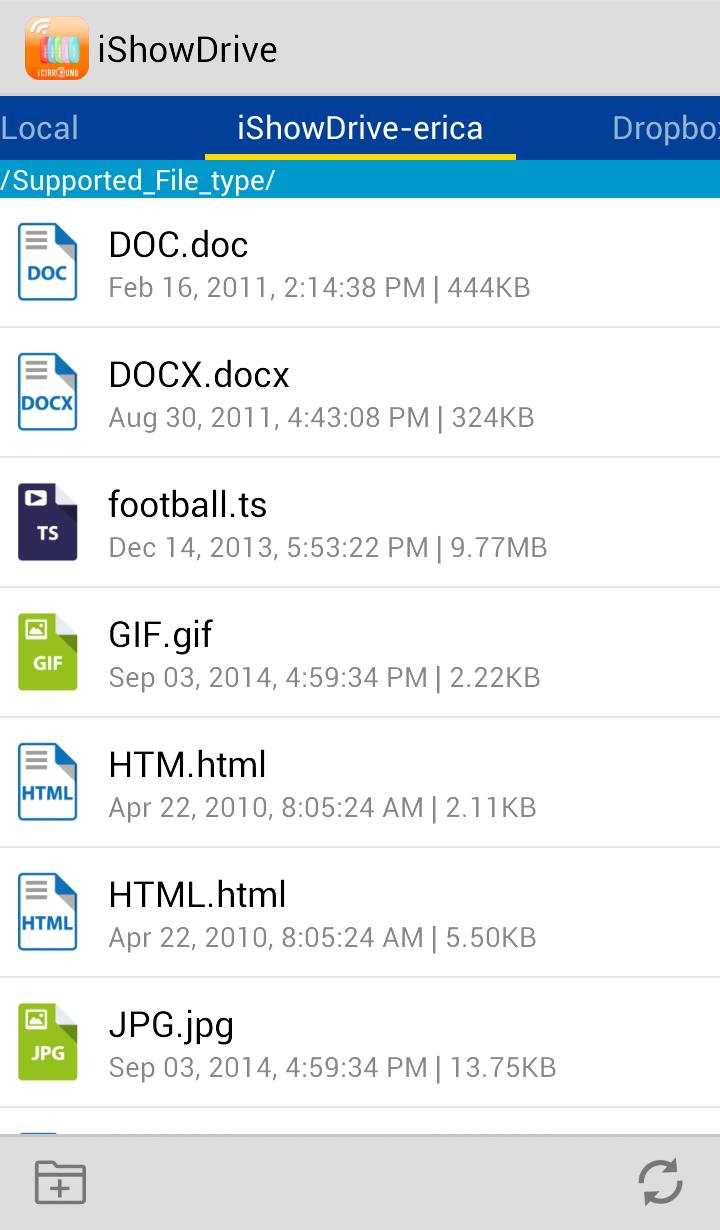Tap the green JPG file icon

pyautogui.click(x=48, y=1042)
